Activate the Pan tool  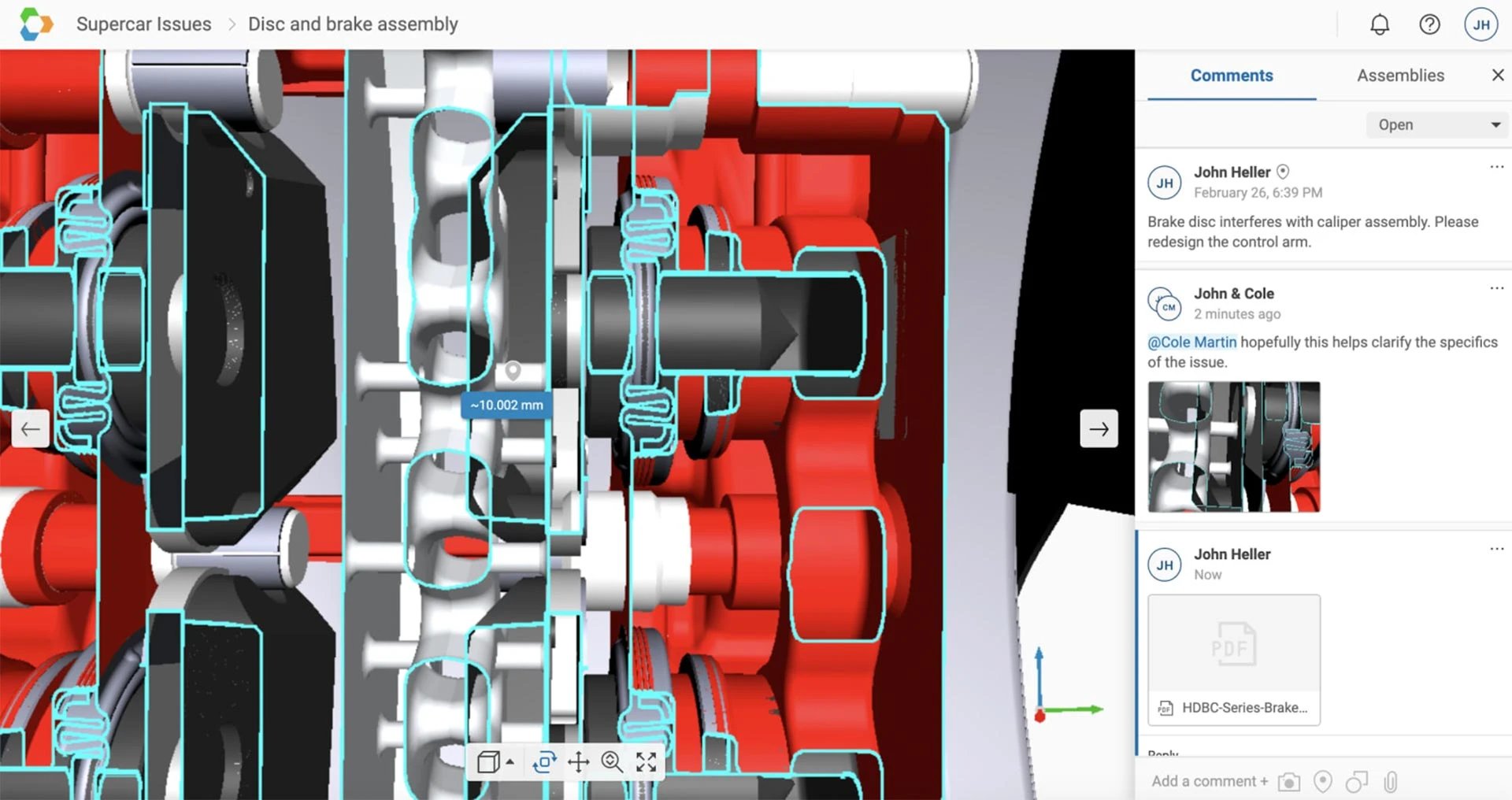[x=580, y=762]
